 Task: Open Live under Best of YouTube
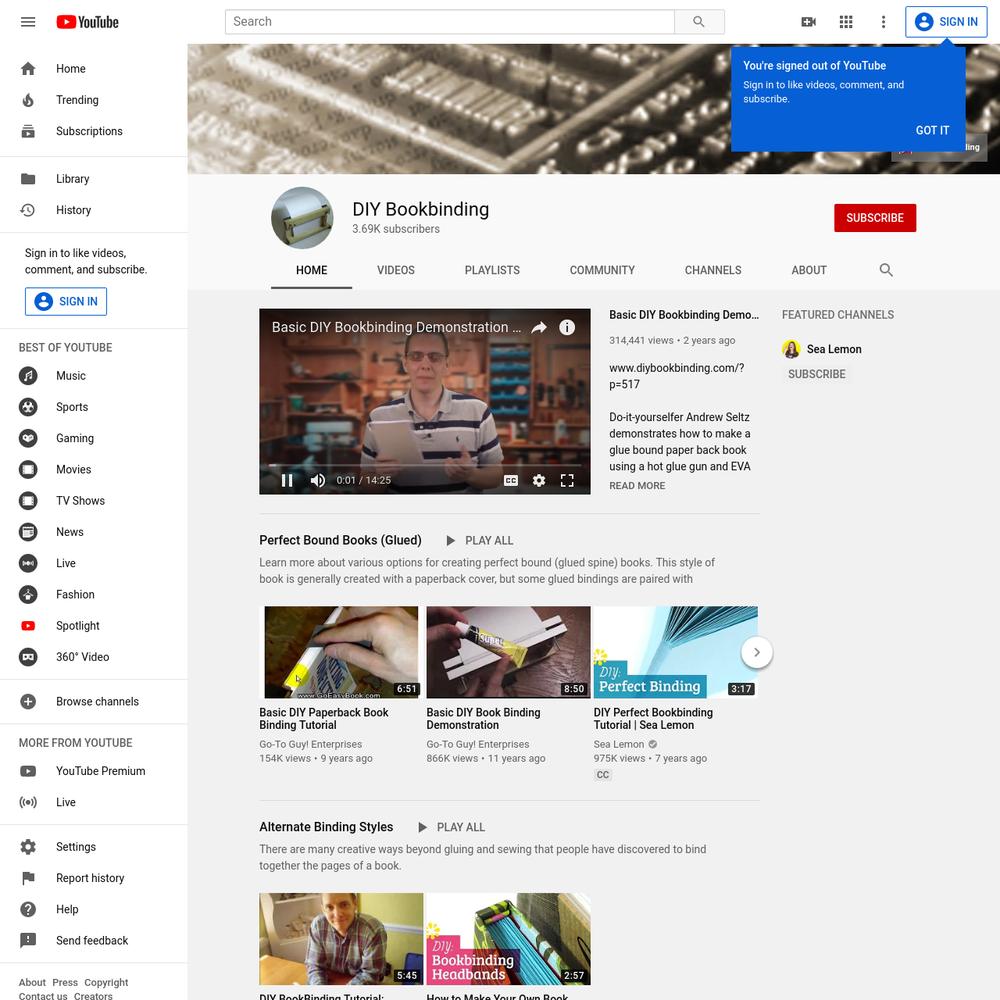[x=94, y=564]
